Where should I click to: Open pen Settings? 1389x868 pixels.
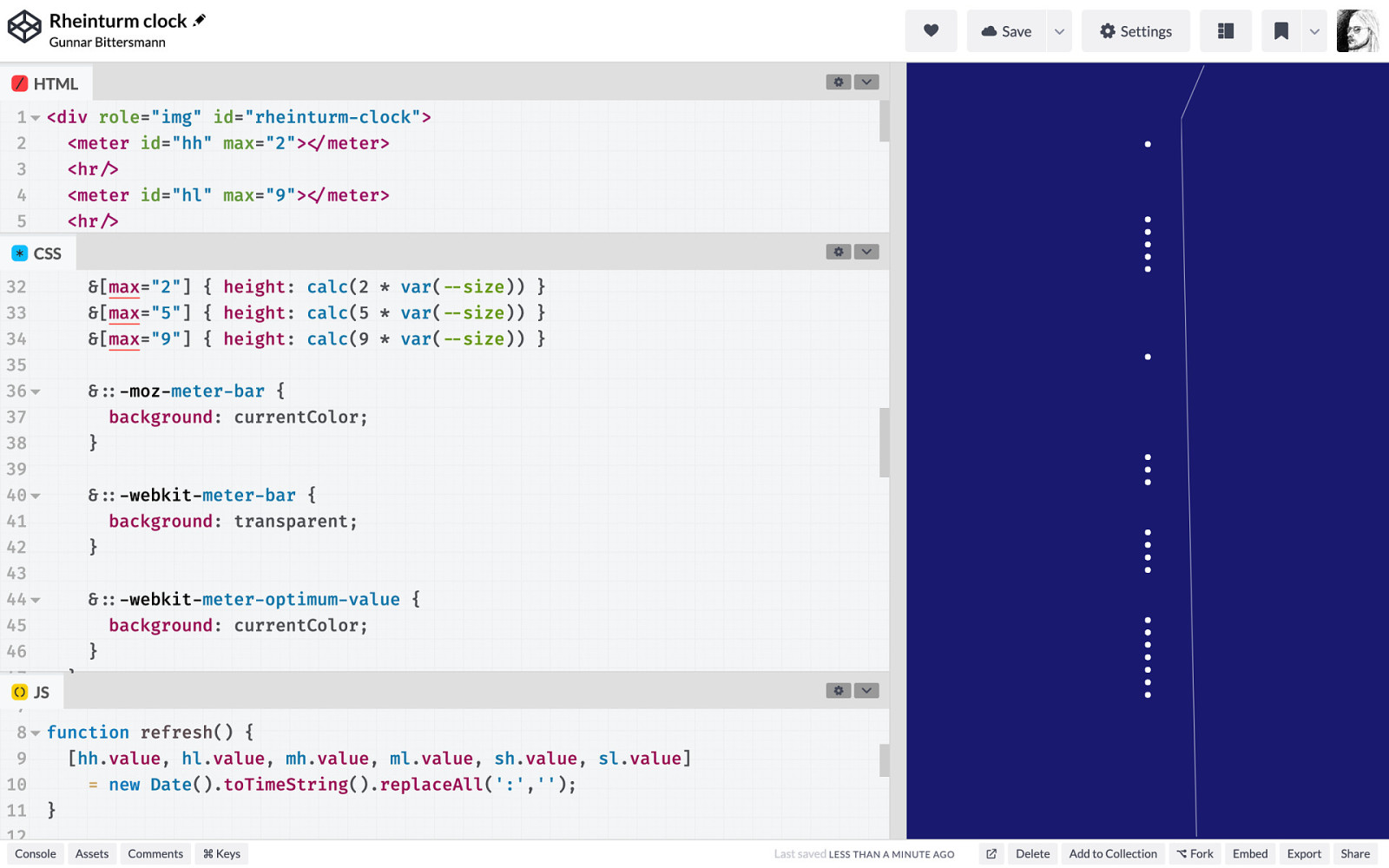[1136, 31]
